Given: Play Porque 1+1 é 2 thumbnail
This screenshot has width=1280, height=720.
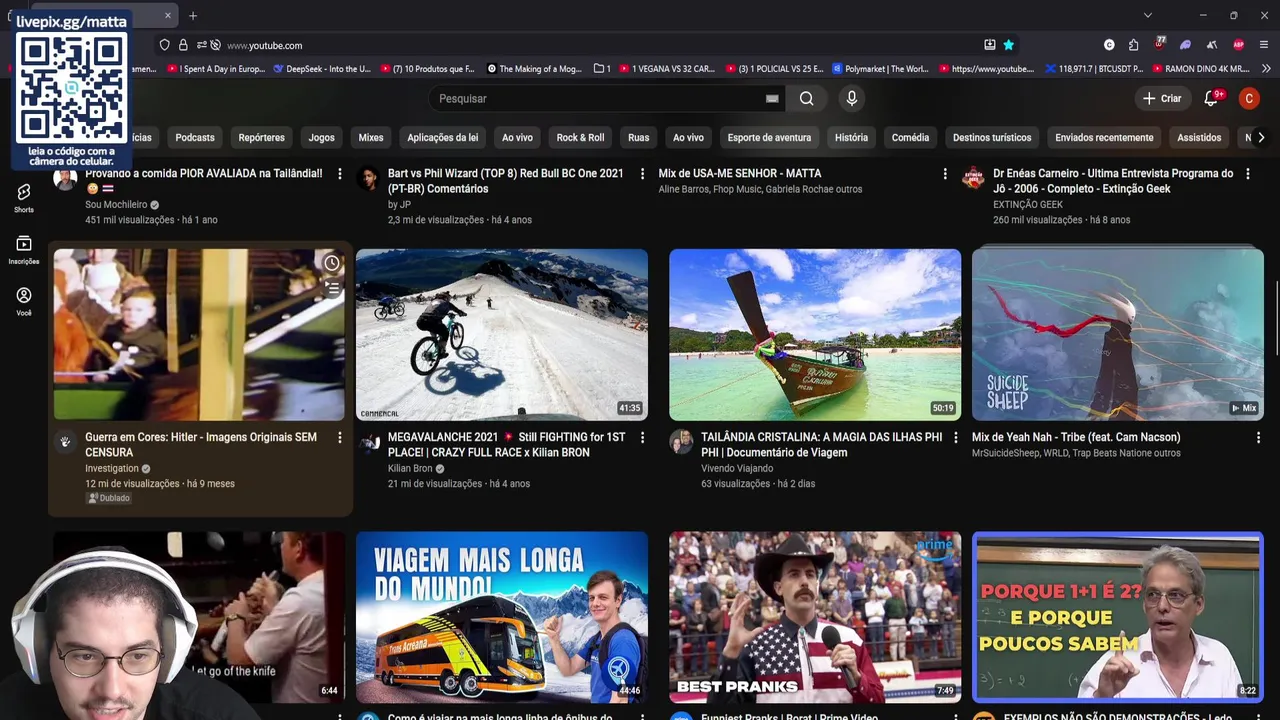Looking at the screenshot, I should 1118,617.
